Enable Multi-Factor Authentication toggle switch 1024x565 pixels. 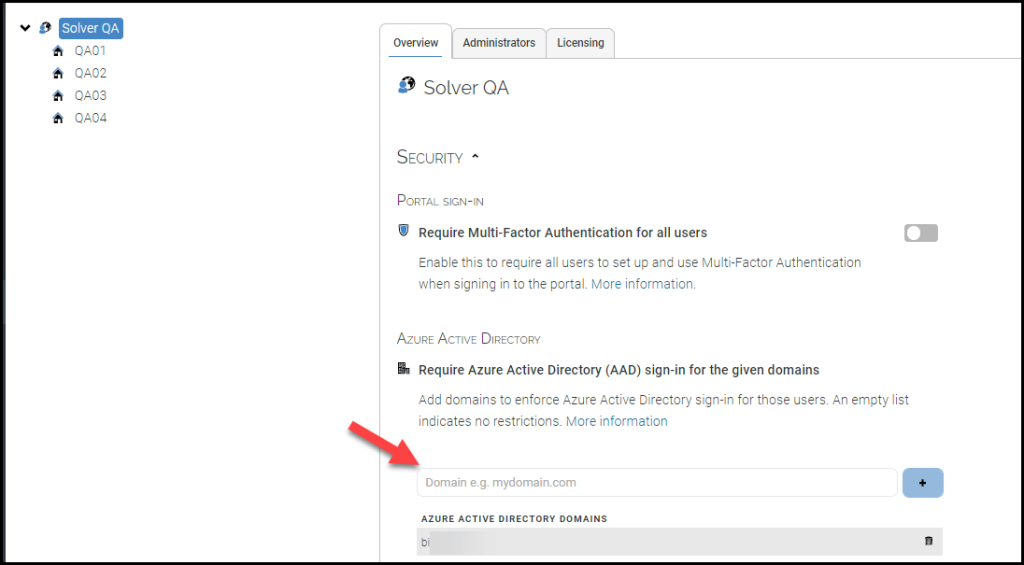(920, 233)
